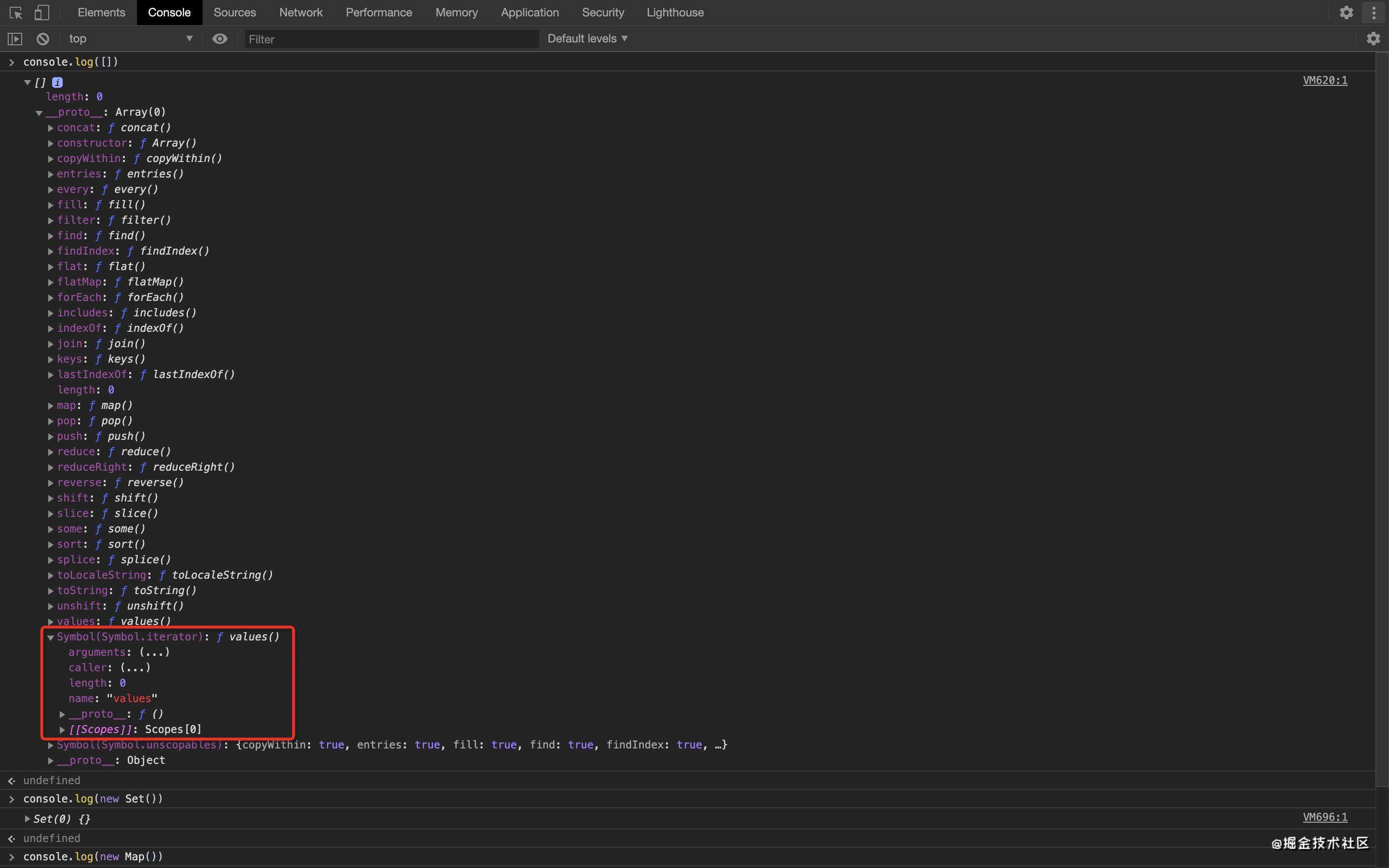Expand the flatMap function entry
The width and height of the screenshot is (1389, 868).
[x=51, y=283]
